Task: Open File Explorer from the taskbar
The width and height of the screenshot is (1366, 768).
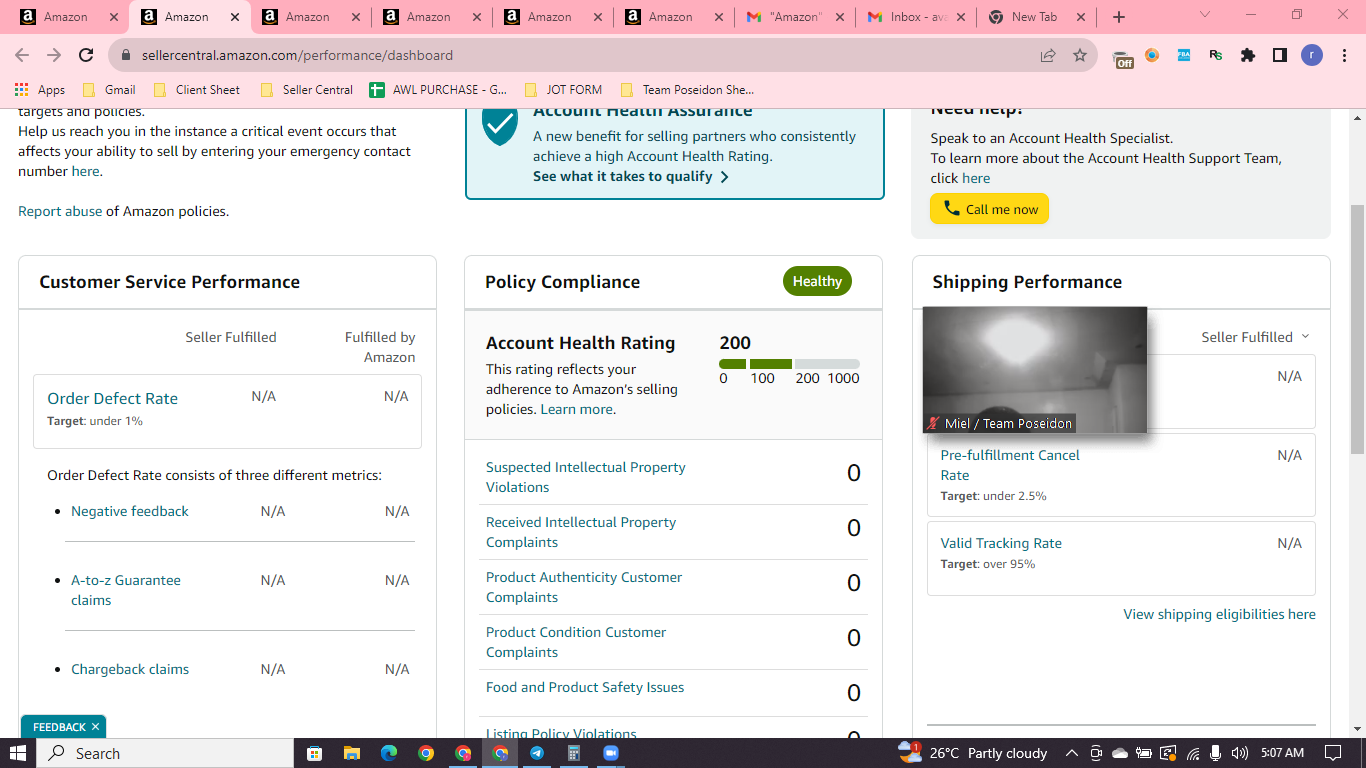Action: 351,753
